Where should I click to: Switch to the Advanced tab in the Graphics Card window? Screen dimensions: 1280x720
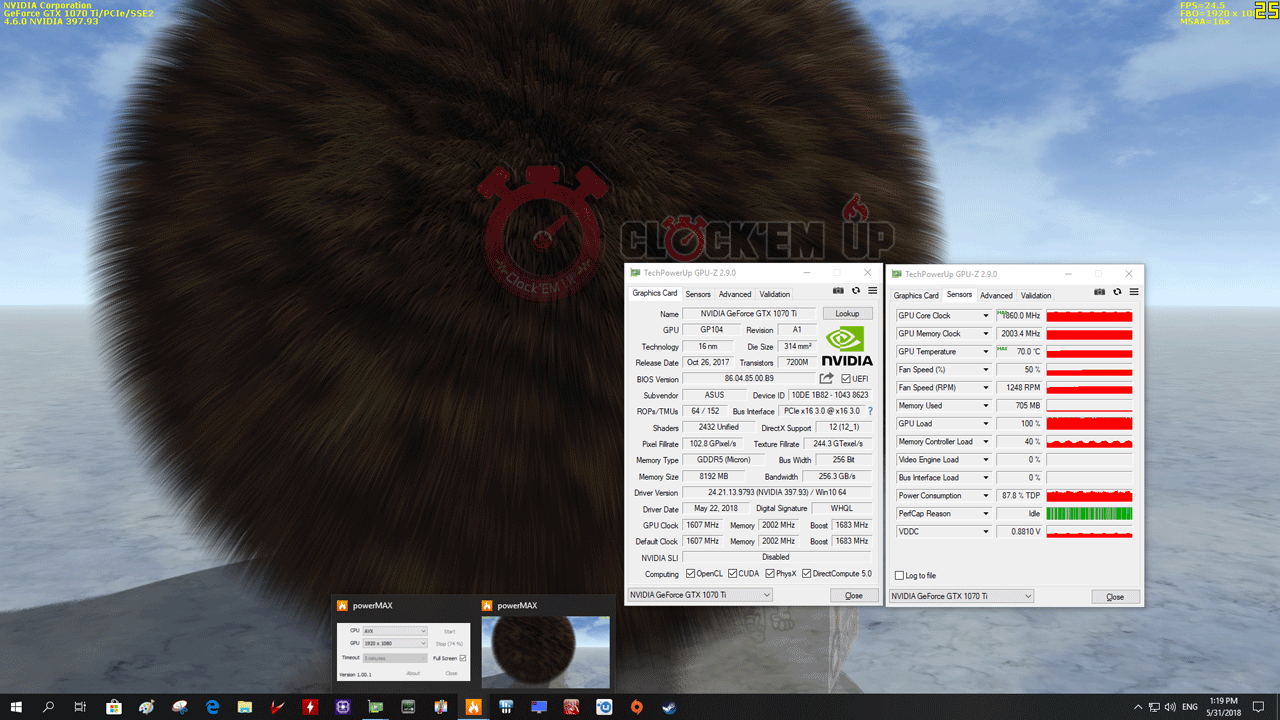pyautogui.click(x=734, y=294)
